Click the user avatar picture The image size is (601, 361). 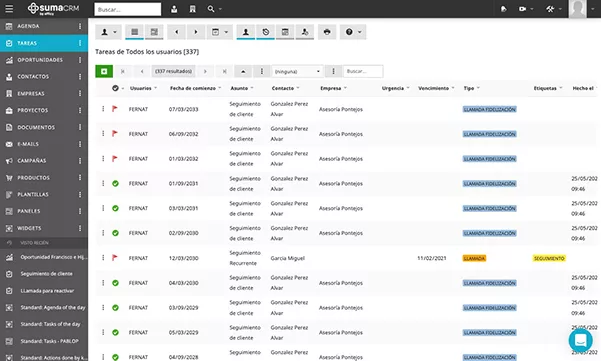click(577, 9)
